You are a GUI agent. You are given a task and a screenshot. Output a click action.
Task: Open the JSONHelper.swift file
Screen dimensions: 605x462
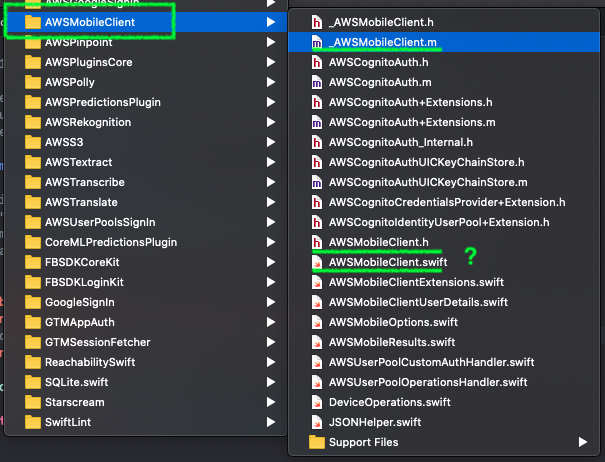(x=444, y=422)
